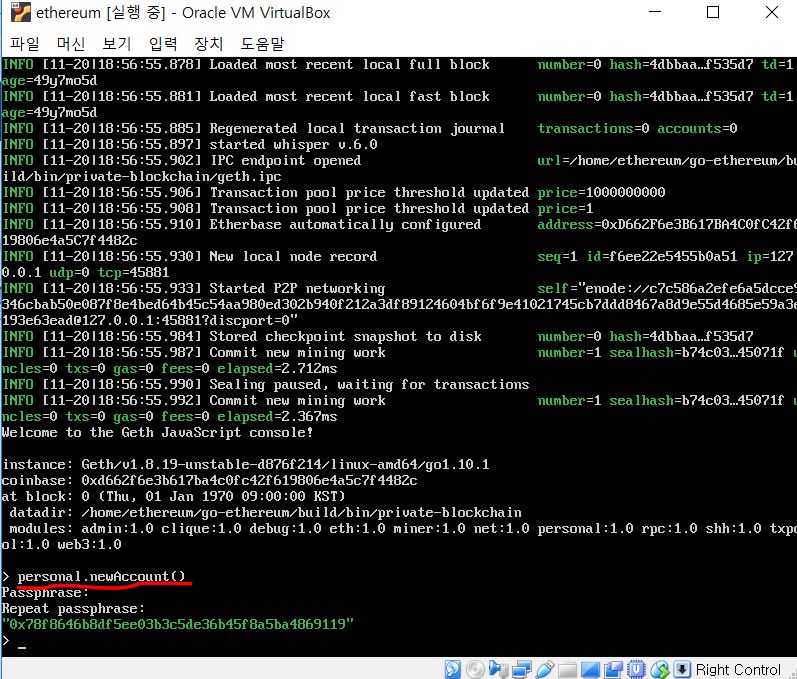
Task: Click the console prompt cursor at bottom
Action: point(21,647)
